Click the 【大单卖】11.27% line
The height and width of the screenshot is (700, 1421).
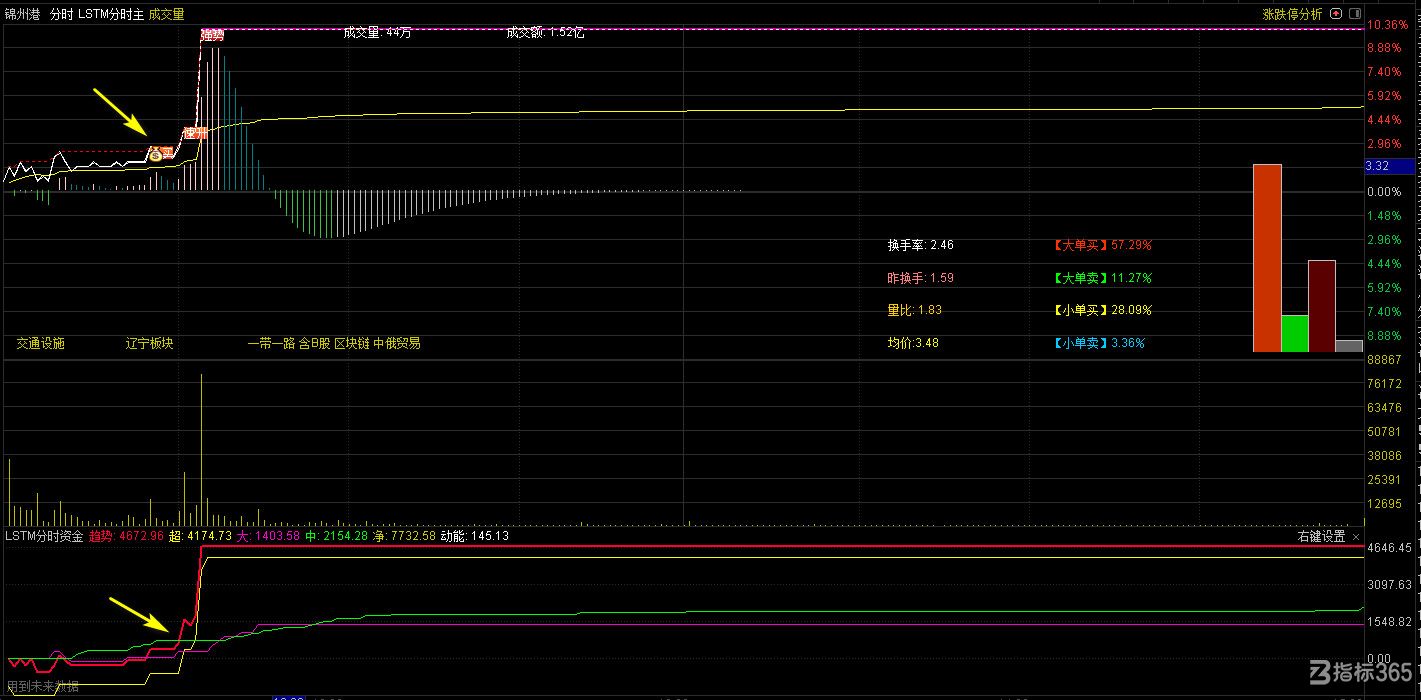(x=1103, y=278)
